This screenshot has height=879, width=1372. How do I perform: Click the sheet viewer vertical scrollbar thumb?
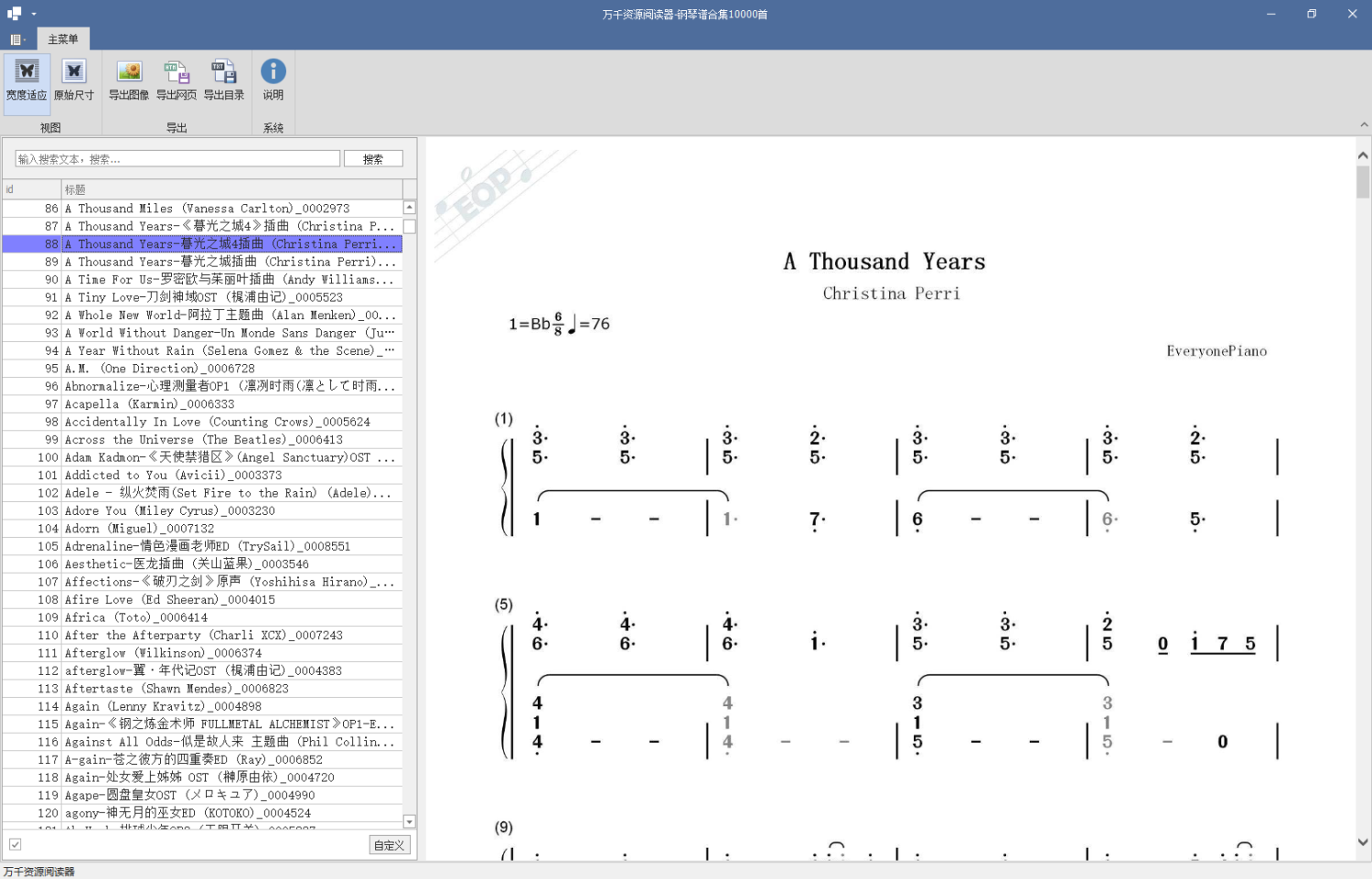point(1363,182)
